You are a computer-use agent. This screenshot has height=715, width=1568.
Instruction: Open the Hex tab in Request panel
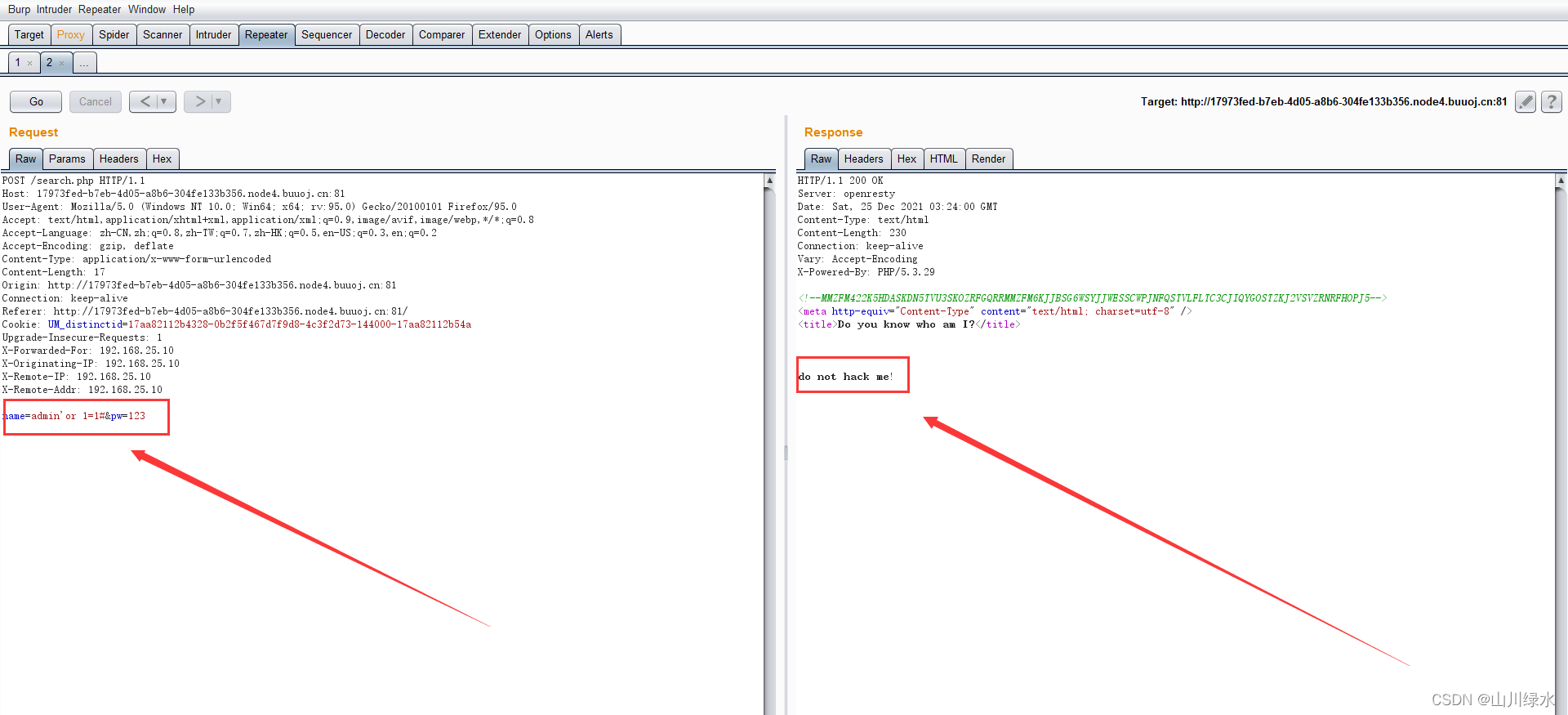click(162, 159)
